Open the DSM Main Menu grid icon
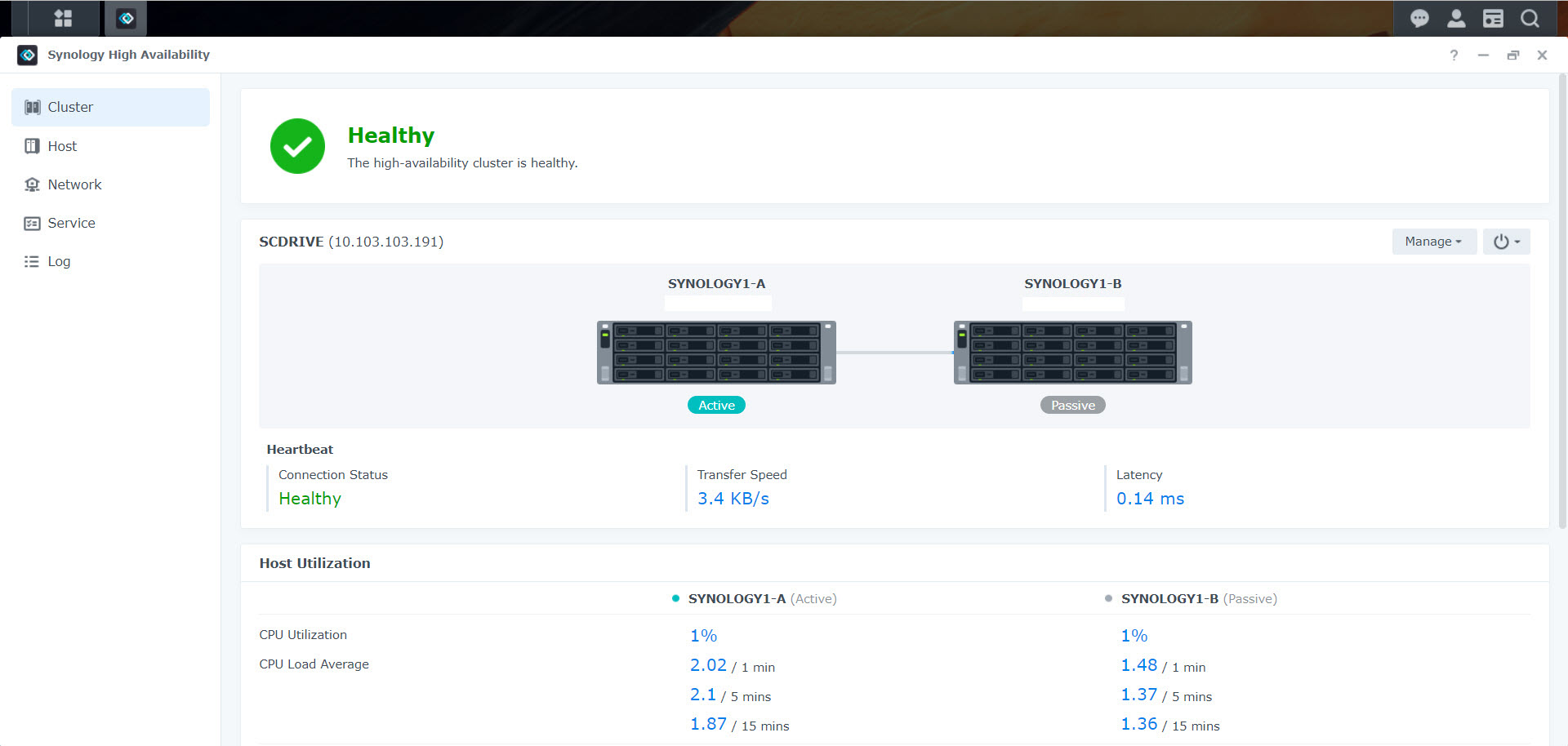Screen dimensions: 1568x746 63,18
